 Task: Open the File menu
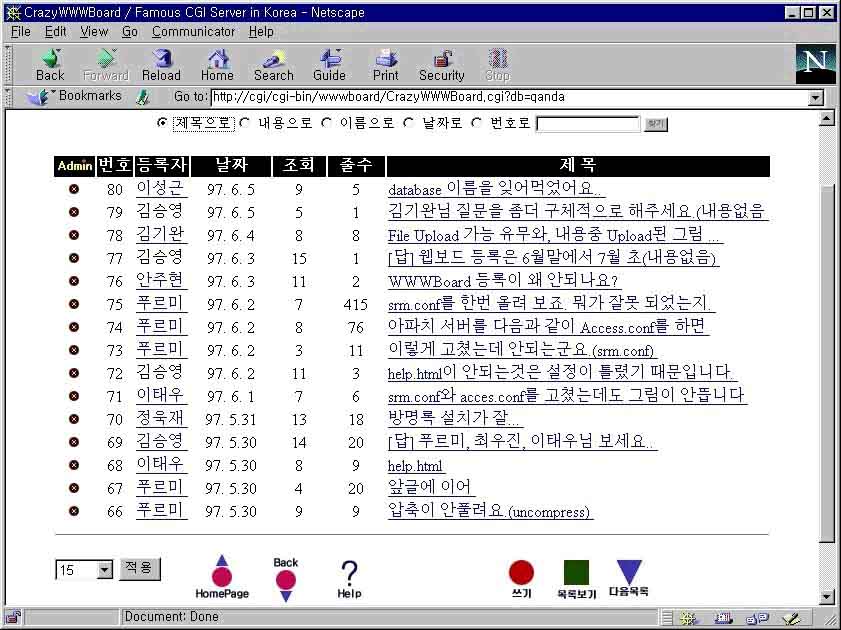click(x=20, y=32)
